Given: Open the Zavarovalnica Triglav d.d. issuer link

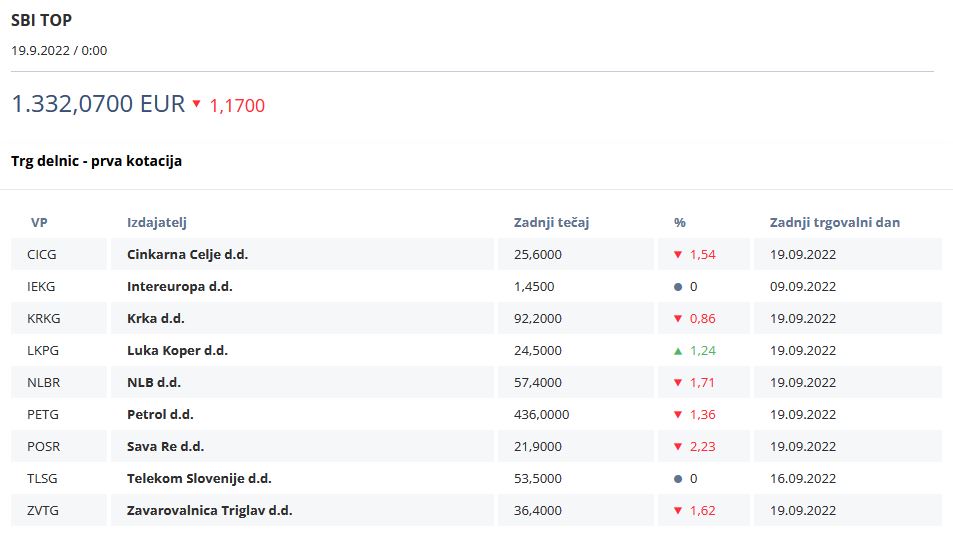Looking at the screenshot, I should [209, 510].
